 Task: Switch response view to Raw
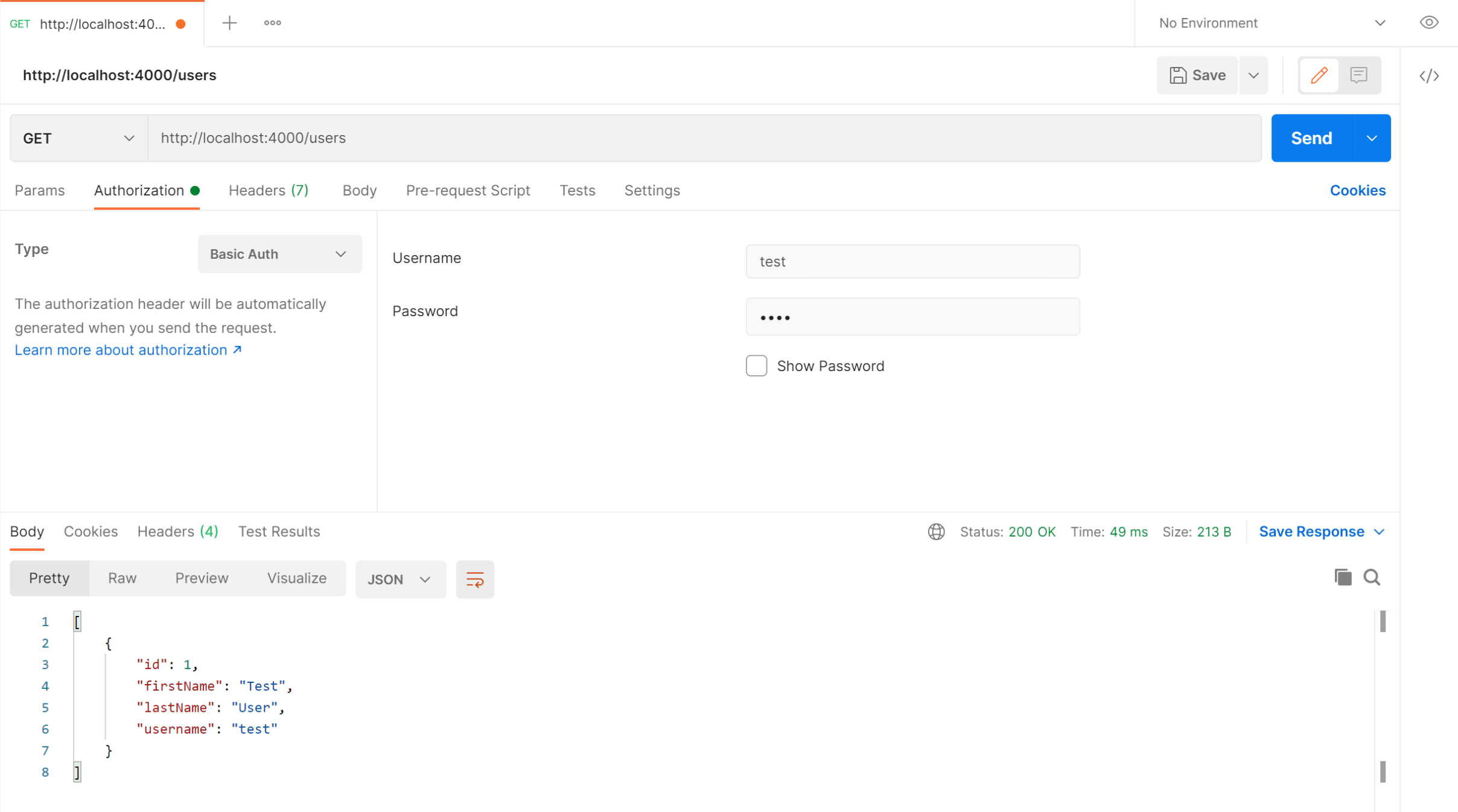point(122,577)
